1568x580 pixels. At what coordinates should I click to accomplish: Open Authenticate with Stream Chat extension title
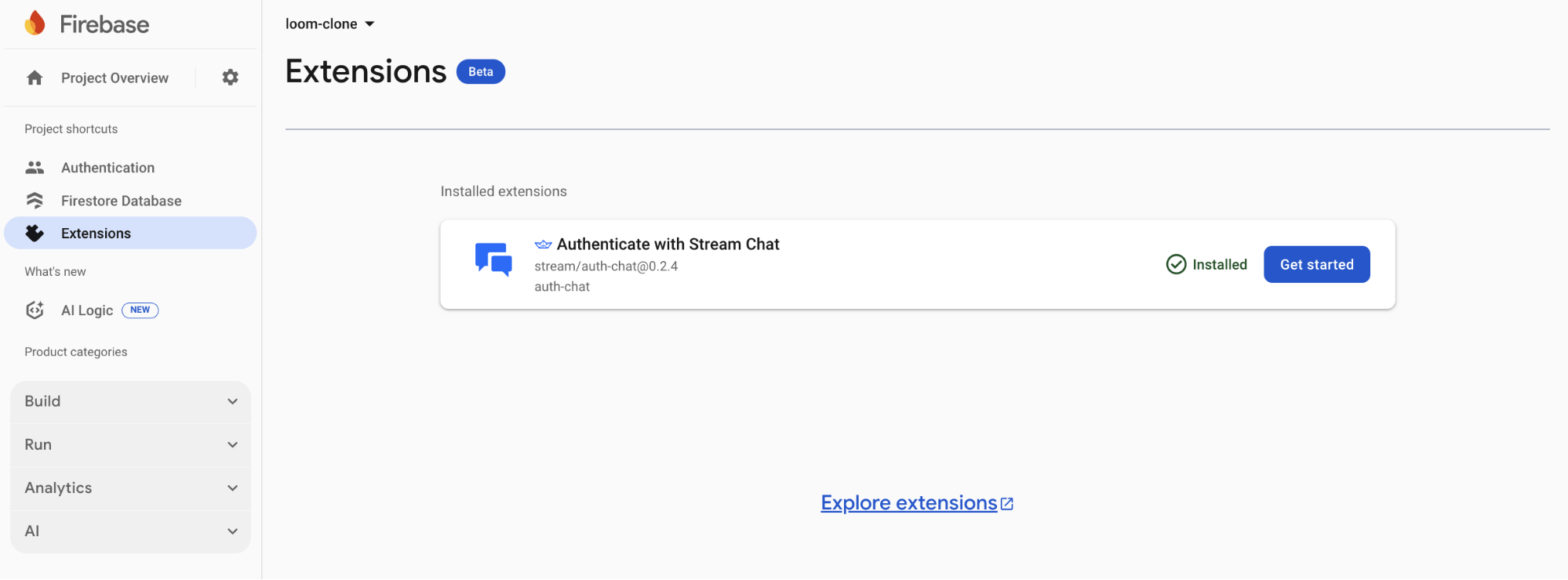click(668, 245)
